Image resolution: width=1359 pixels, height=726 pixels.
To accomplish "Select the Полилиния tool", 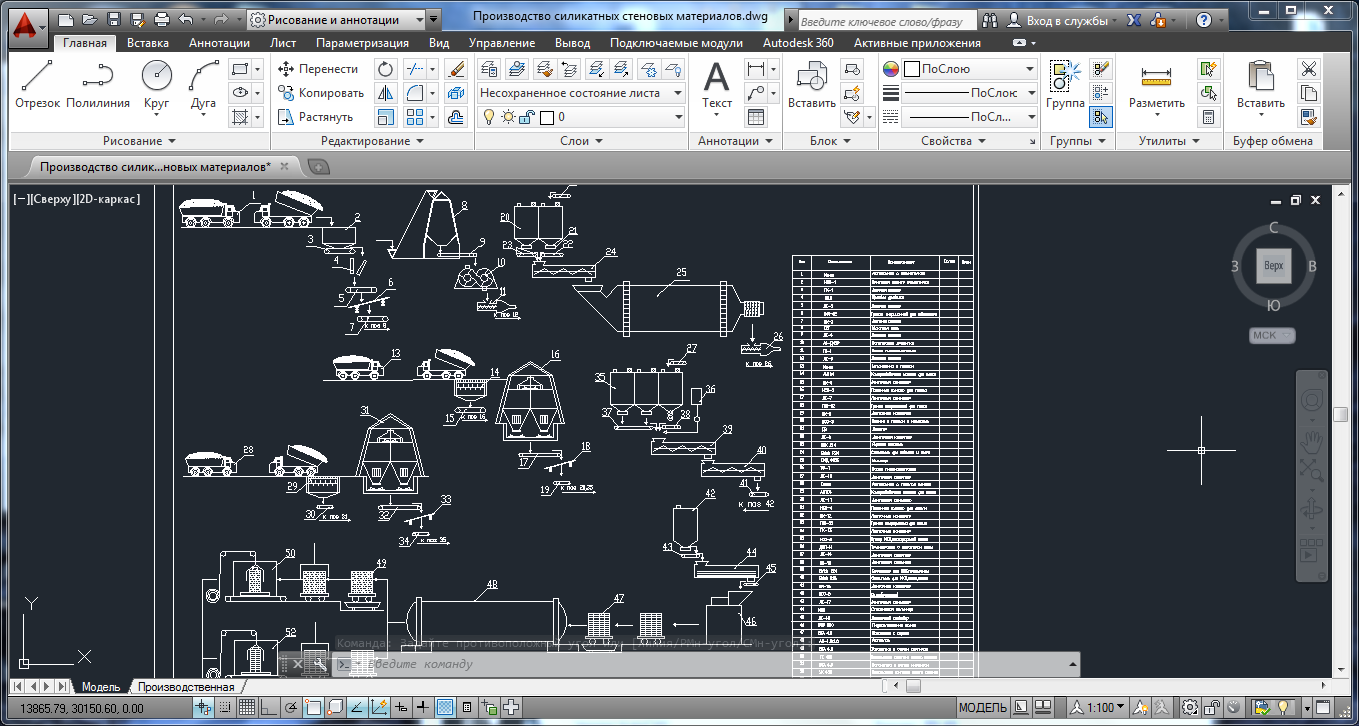I will pyautogui.click(x=98, y=84).
